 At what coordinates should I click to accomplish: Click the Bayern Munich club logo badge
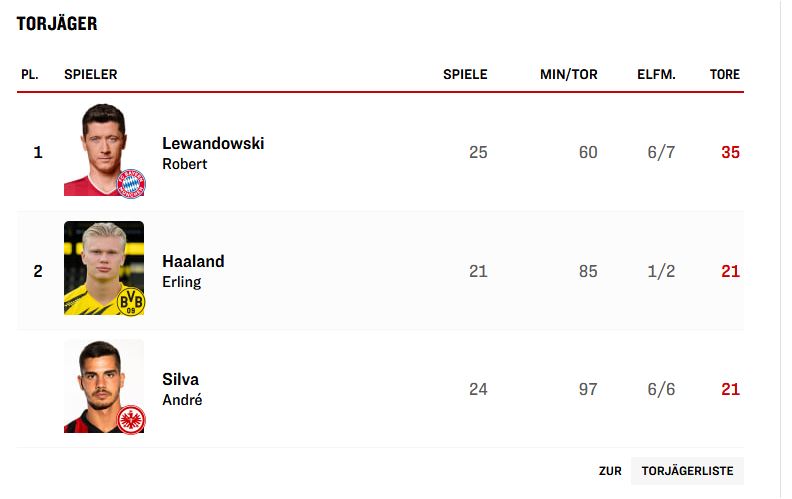131,182
